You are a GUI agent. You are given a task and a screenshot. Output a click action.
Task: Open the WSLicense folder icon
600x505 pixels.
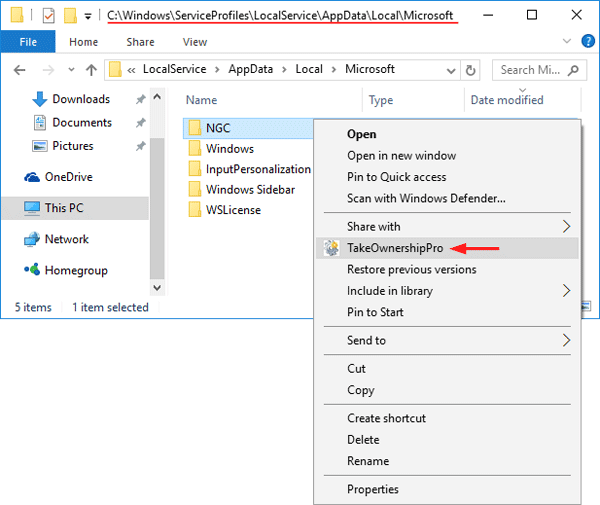click(x=194, y=209)
